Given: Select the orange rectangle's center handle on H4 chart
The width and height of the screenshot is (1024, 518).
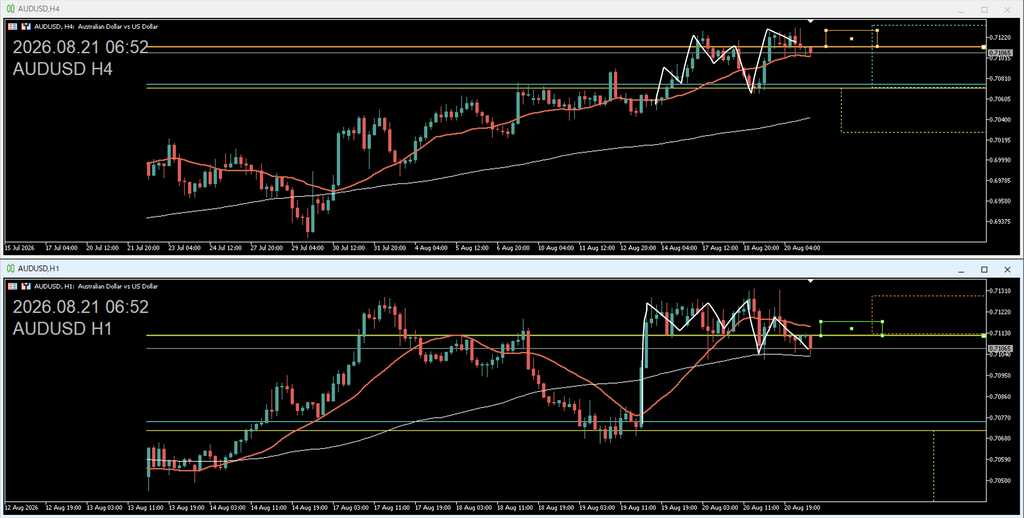Looking at the screenshot, I should (852, 39).
